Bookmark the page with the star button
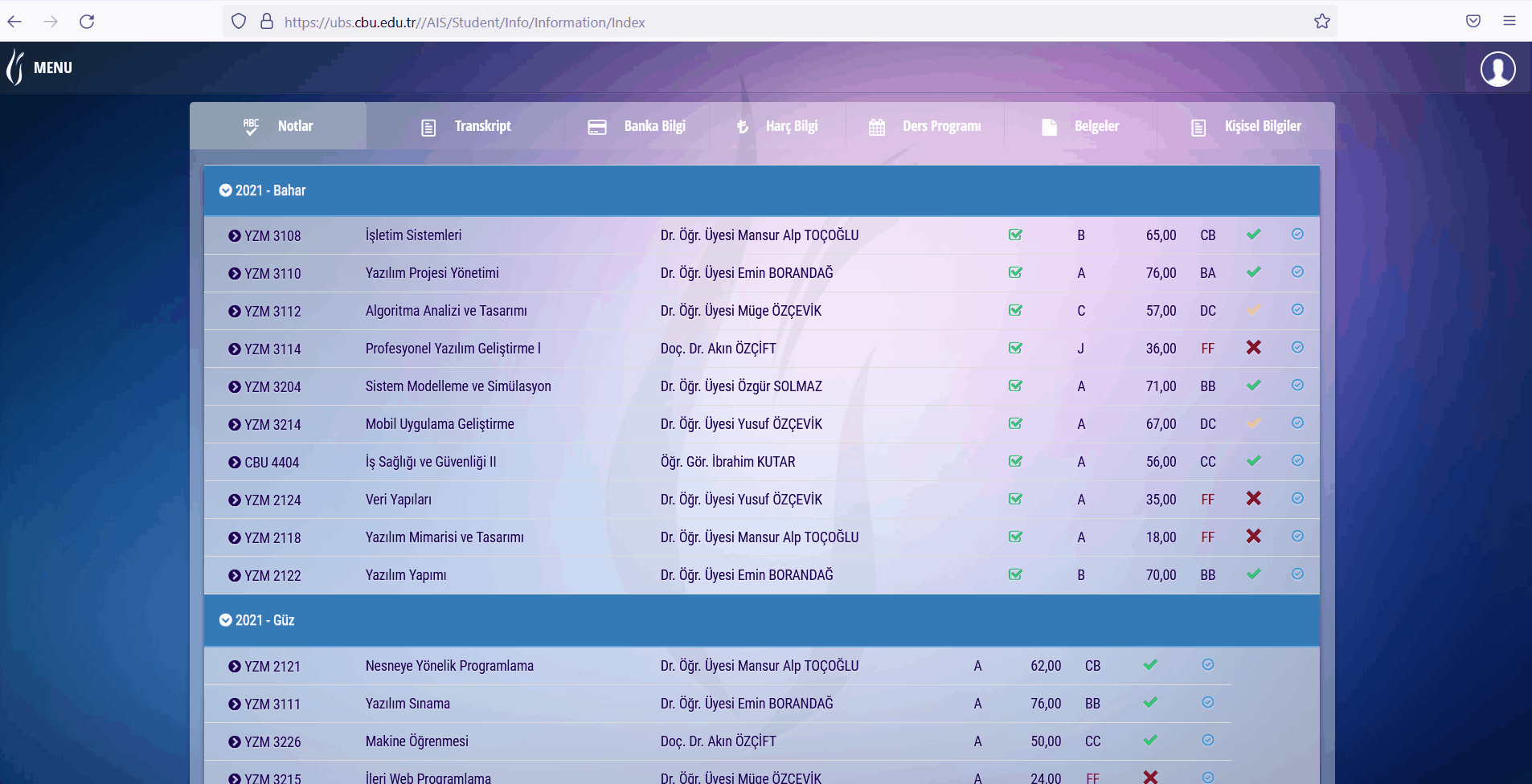The height and width of the screenshot is (784, 1532). pos(1321,22)
